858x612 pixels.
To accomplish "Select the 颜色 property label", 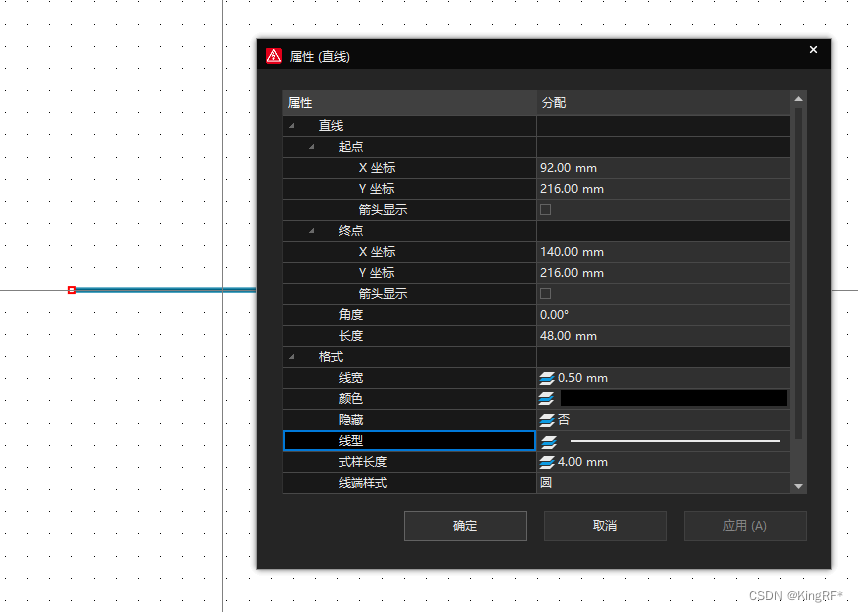I will click(351, 399).
